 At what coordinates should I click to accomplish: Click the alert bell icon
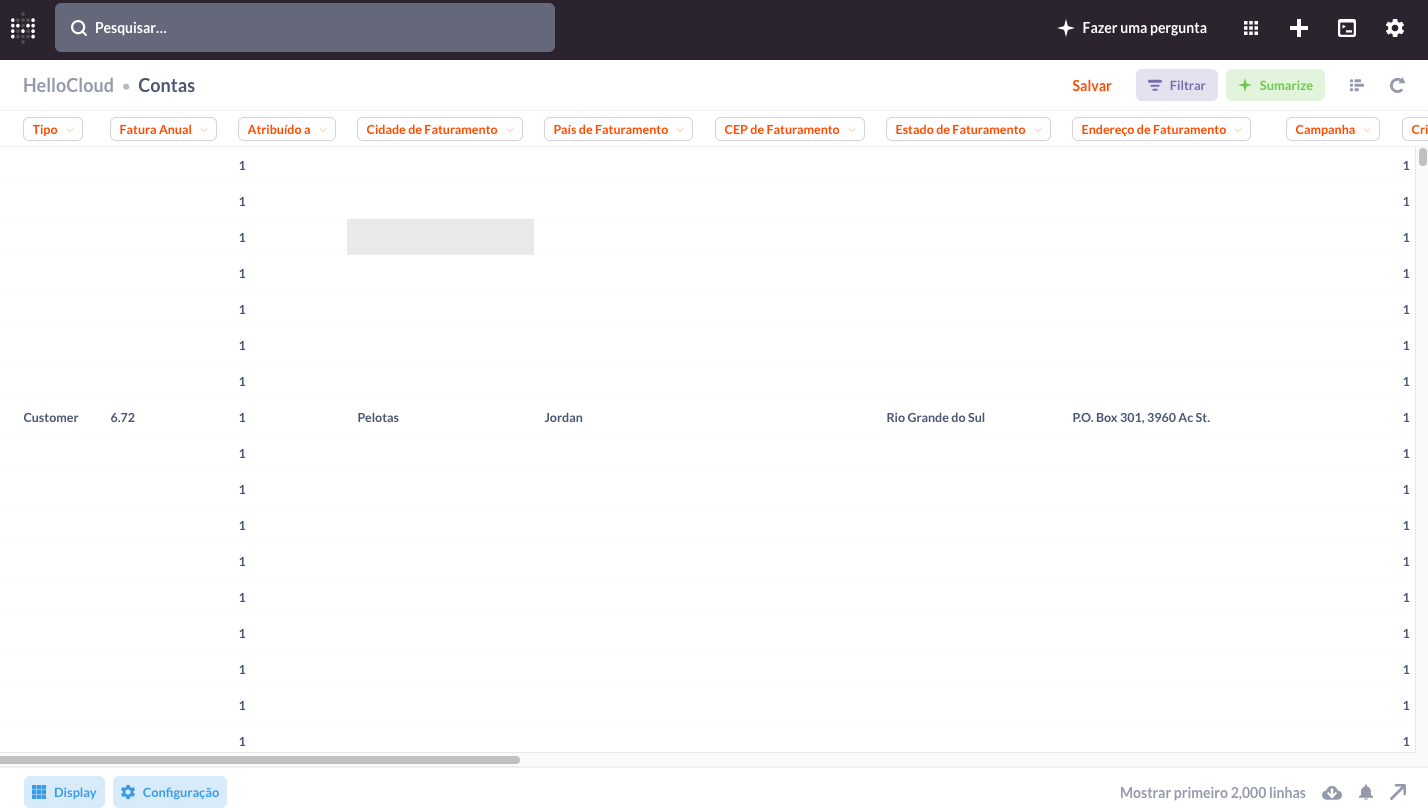click(1366, 793)
